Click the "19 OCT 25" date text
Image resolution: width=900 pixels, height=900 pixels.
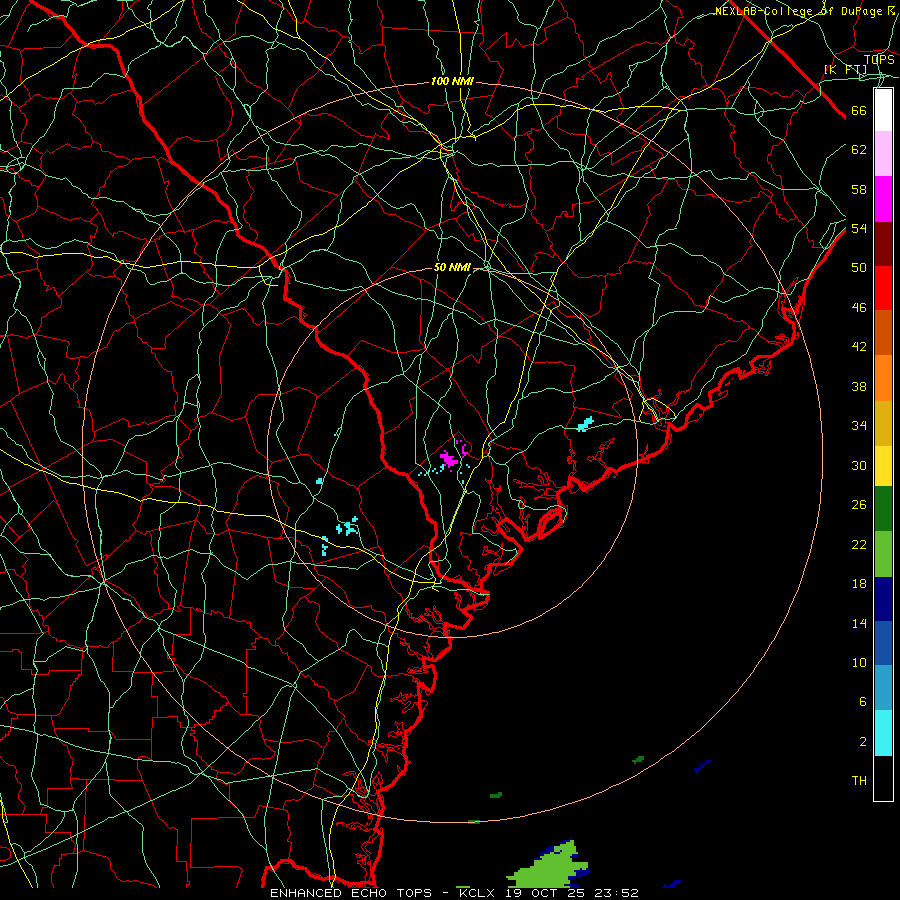(545, 893)
